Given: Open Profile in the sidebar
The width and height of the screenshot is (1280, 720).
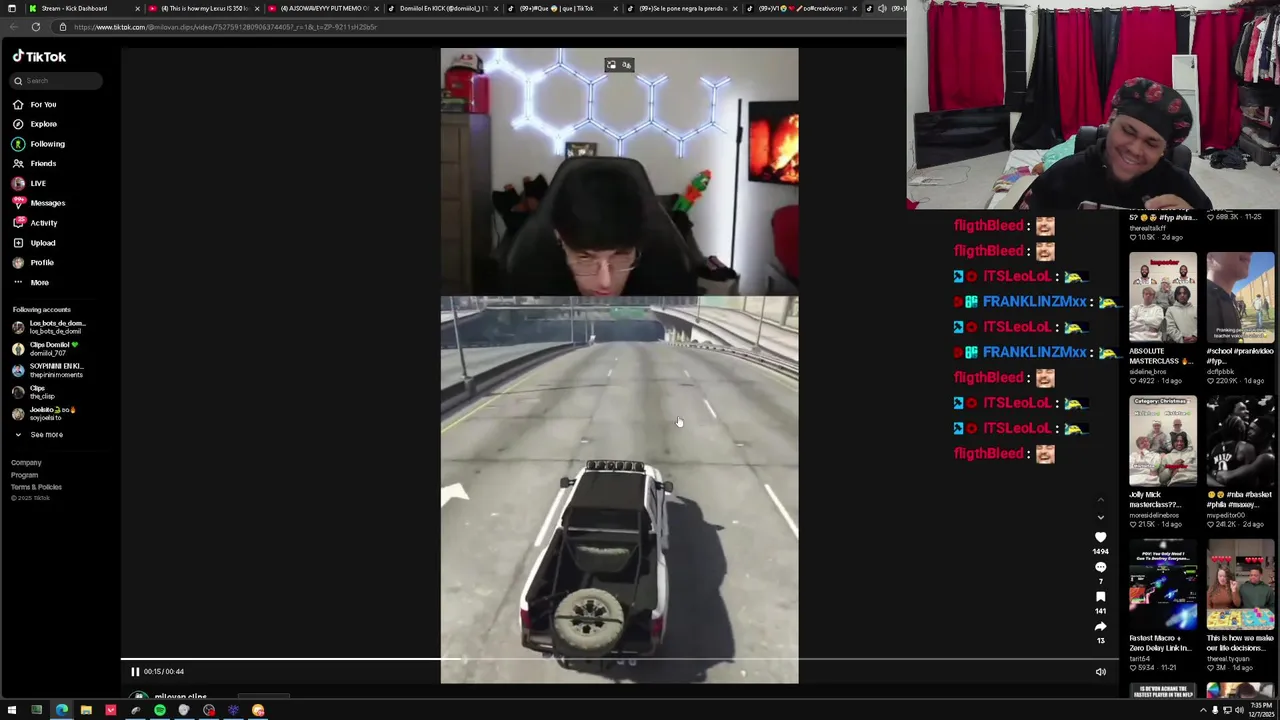Looking at the screenshot, I should click(x=33, y=262).
